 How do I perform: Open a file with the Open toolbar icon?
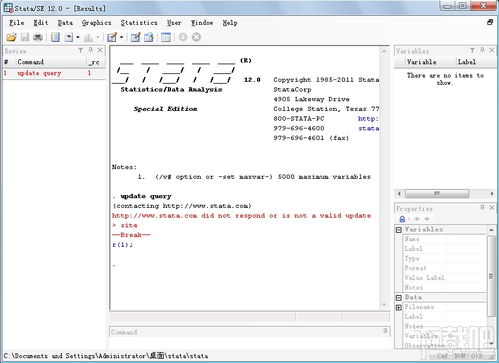coord(11,37)
